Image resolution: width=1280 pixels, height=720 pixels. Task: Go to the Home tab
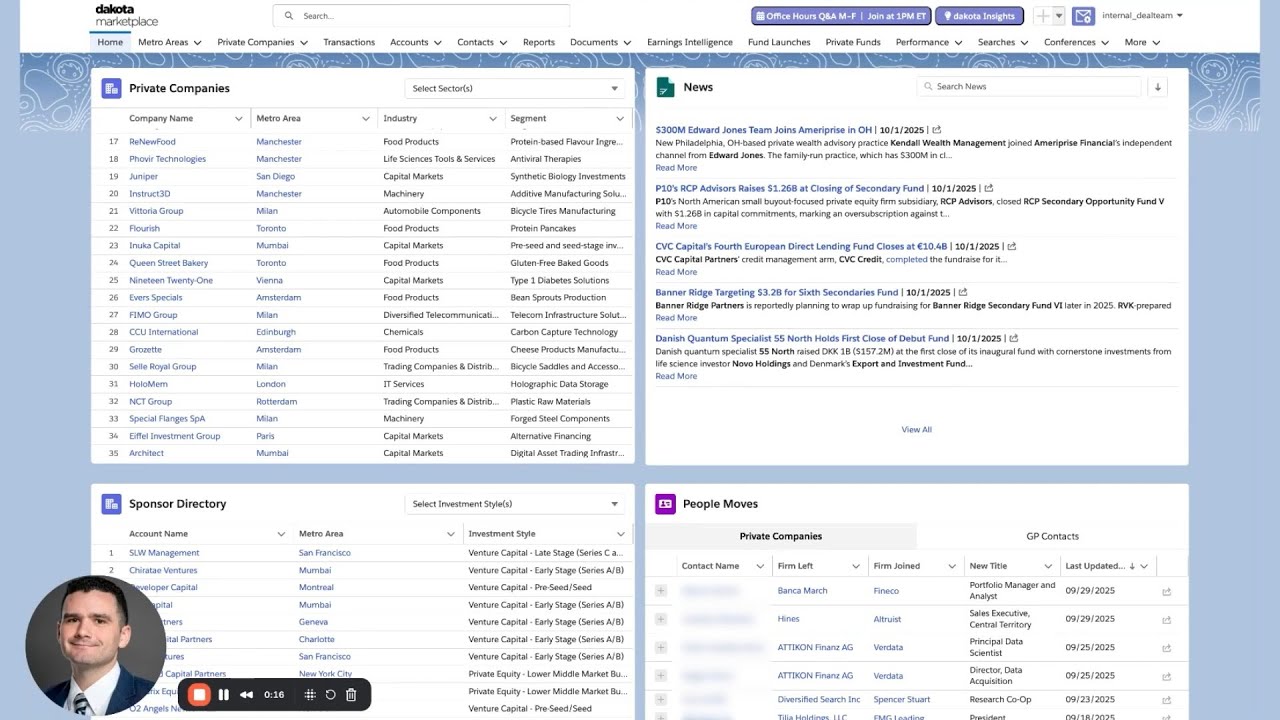[110, 42]
